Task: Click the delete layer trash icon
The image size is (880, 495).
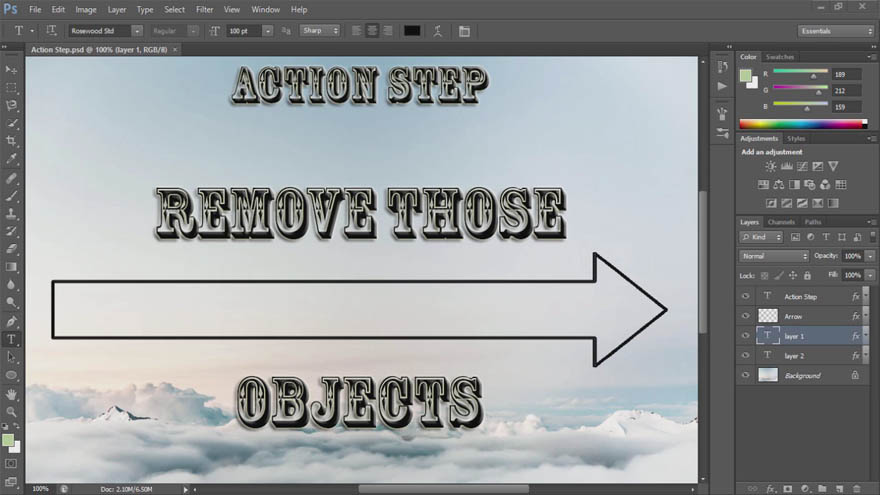Action: click(856, 489)
